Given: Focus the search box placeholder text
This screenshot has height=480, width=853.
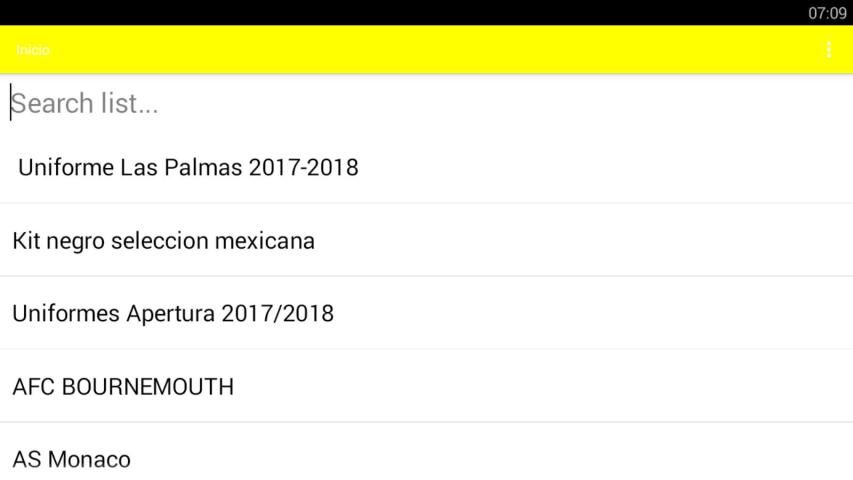Looking at the screenshot, I should pyautogui.click(x=85, y=104).
